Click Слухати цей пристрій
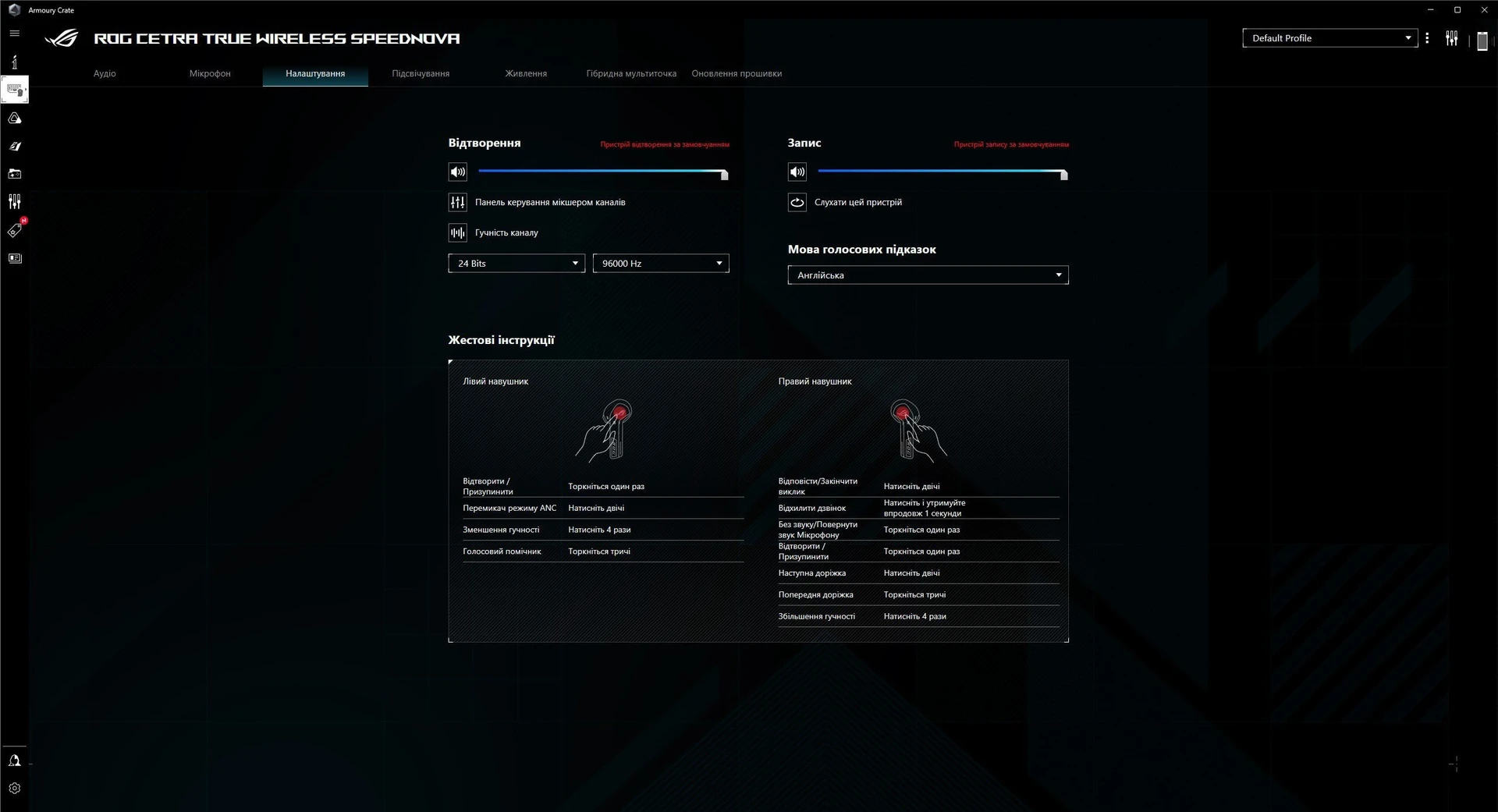The height and width of the screenshot is (812, 1498). (x=858, y=203)
